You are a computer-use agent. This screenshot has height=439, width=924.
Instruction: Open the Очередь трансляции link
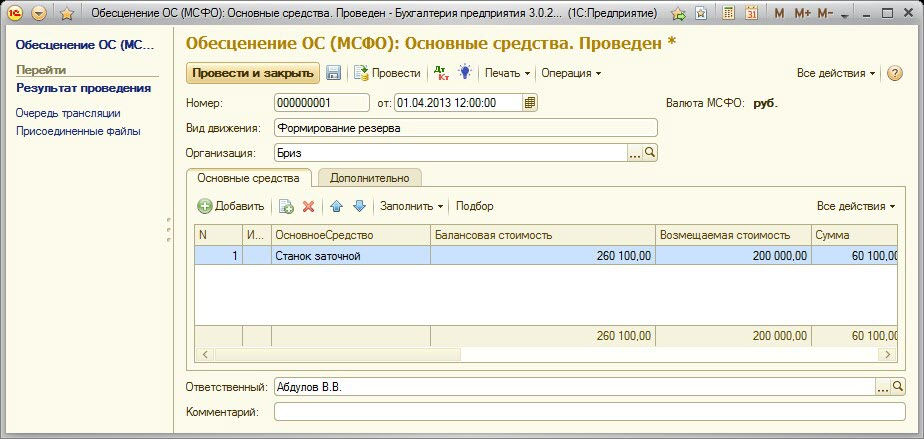68,113
